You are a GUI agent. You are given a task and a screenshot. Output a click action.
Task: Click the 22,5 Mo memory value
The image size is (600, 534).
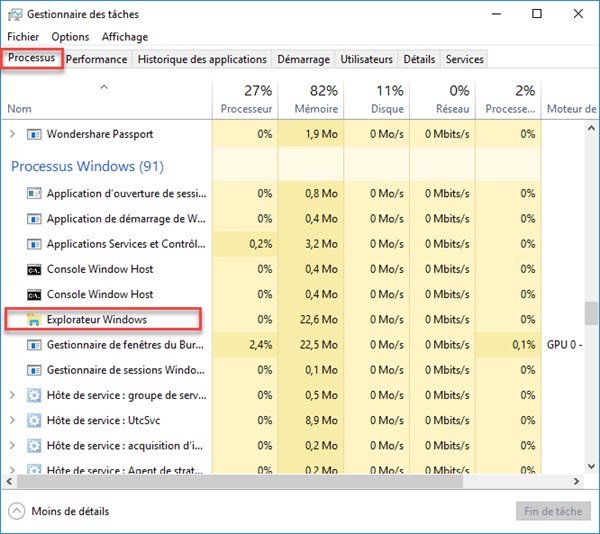tap(318, 345)
